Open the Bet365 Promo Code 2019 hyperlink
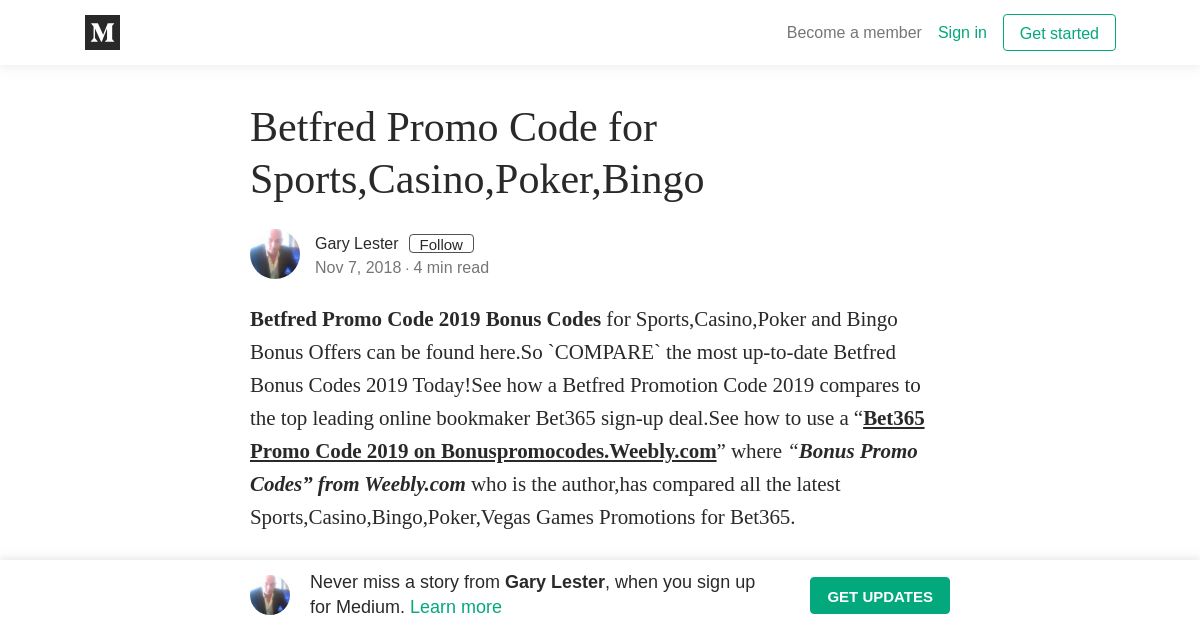The image size is (1200, 630). pos(483,451)
